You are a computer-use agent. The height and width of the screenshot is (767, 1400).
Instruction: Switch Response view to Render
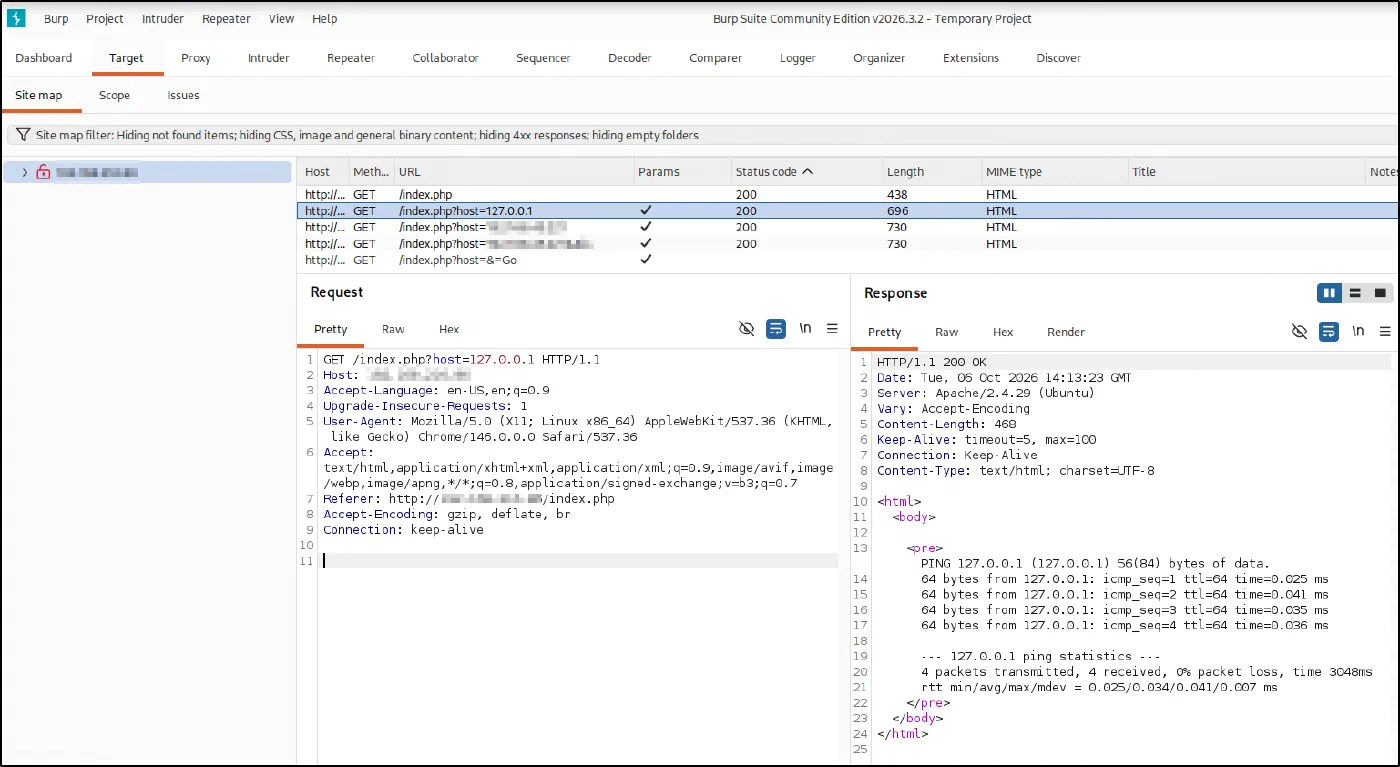click(1066, 332)
